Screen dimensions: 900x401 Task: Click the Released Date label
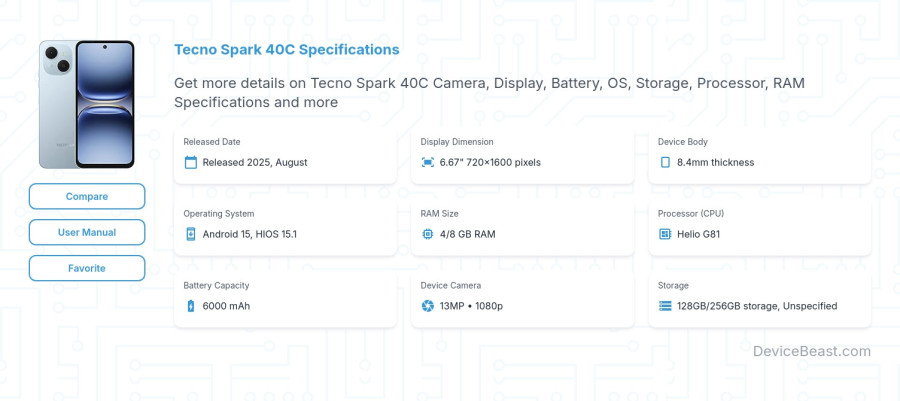[x=212, y=142]
